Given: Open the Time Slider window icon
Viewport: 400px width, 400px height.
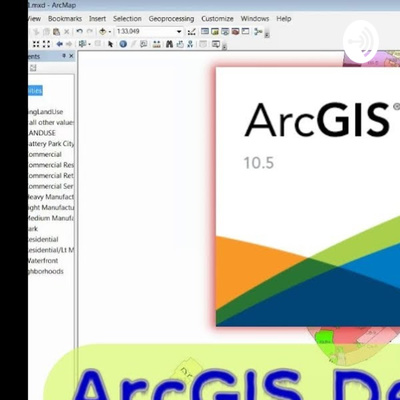Looking at the screenshot, I should [203, 44].
